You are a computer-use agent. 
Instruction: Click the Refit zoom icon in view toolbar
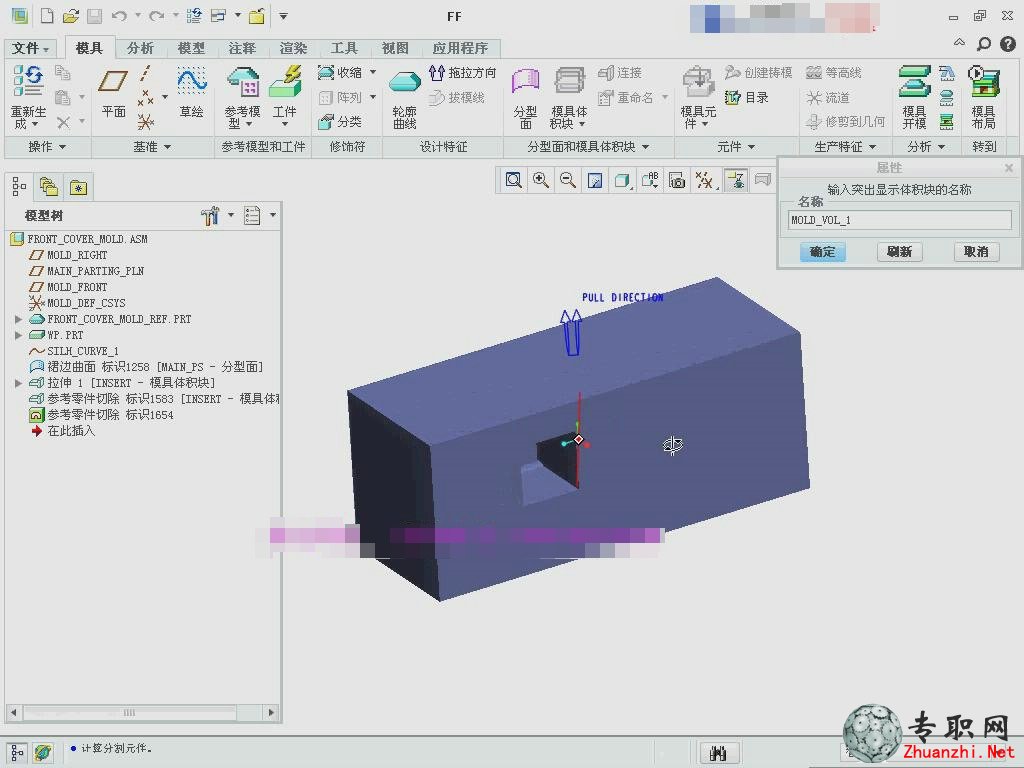tap(513, 180)
